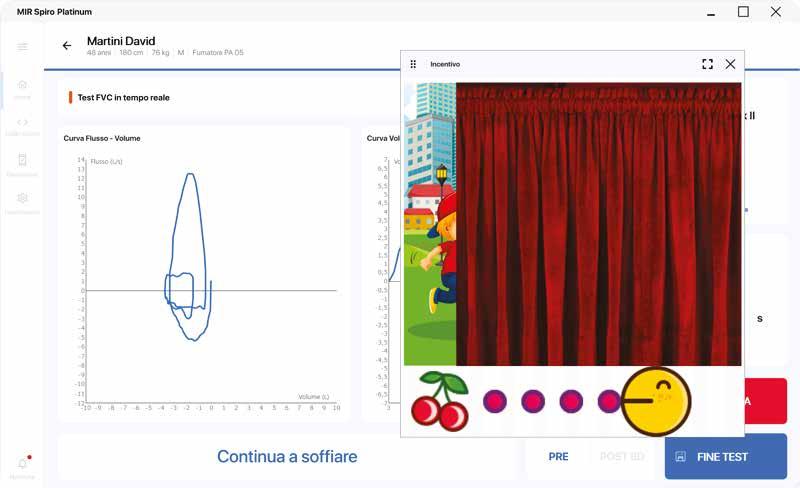
Task: Click the Continua a soffiare message
Action: coord(287,457)
